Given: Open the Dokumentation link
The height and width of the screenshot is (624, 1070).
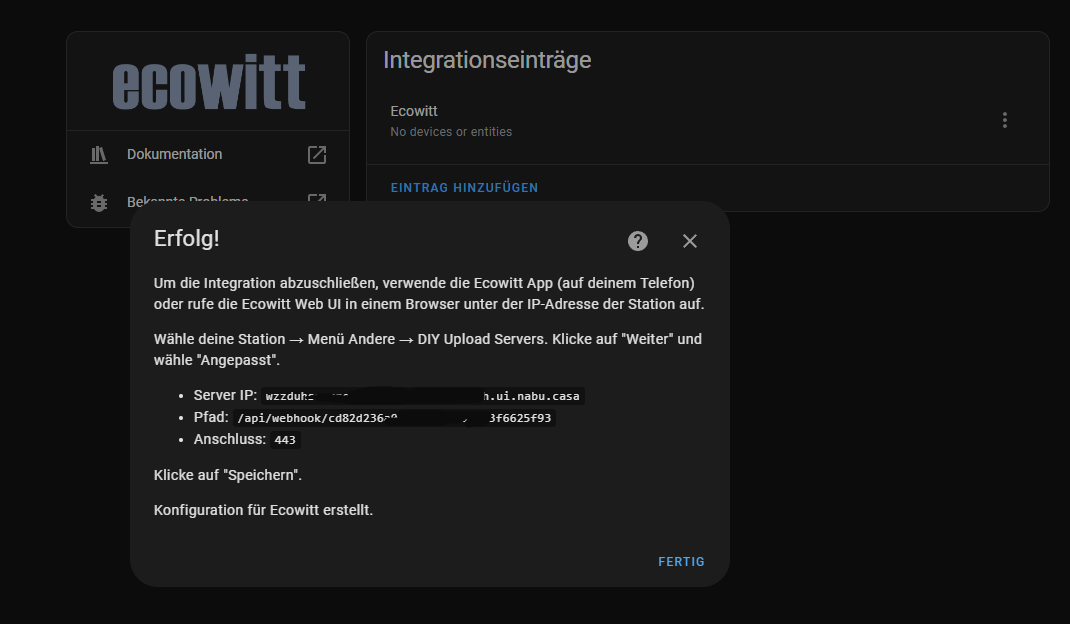Looking at the screenshot, I should click(208, 154).
